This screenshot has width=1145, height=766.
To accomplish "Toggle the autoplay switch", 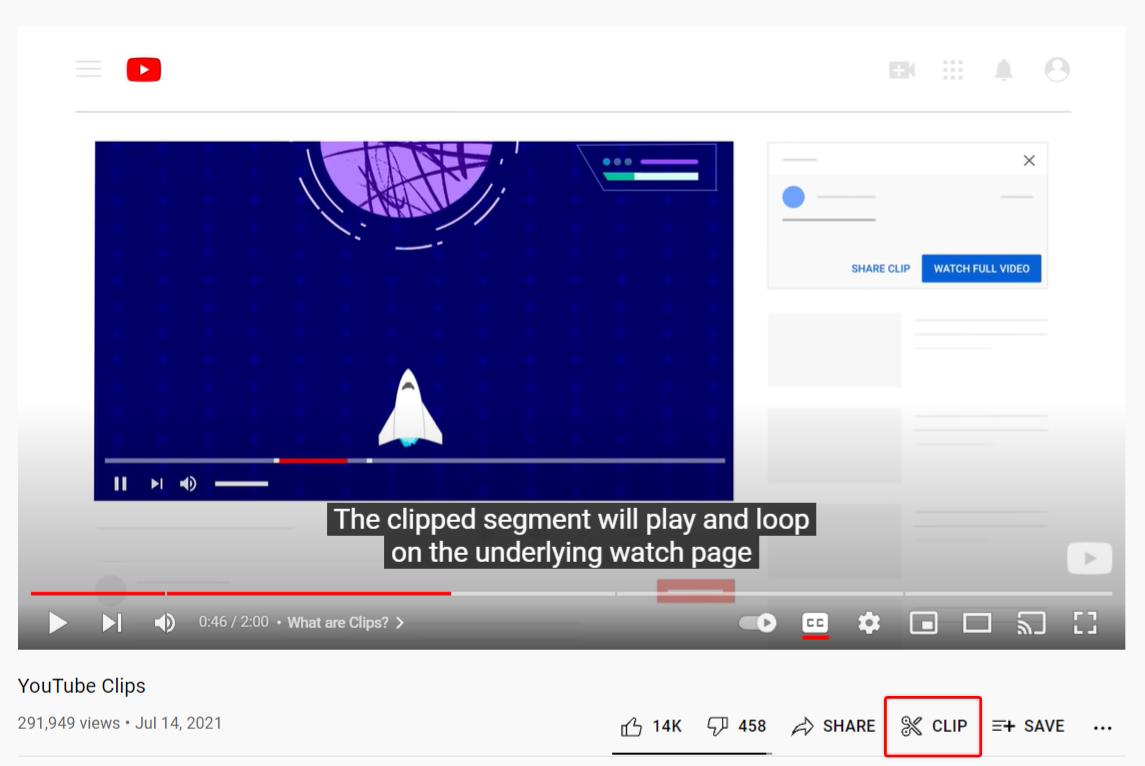I will pos(757,623).
